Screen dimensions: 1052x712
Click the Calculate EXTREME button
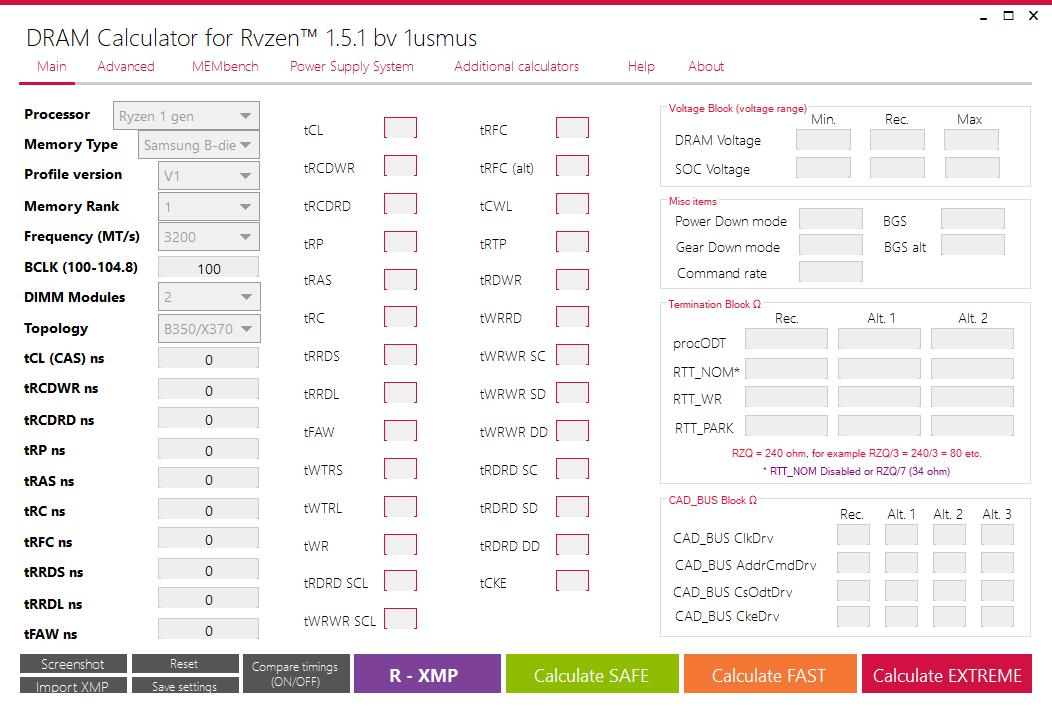pos(946,675)
